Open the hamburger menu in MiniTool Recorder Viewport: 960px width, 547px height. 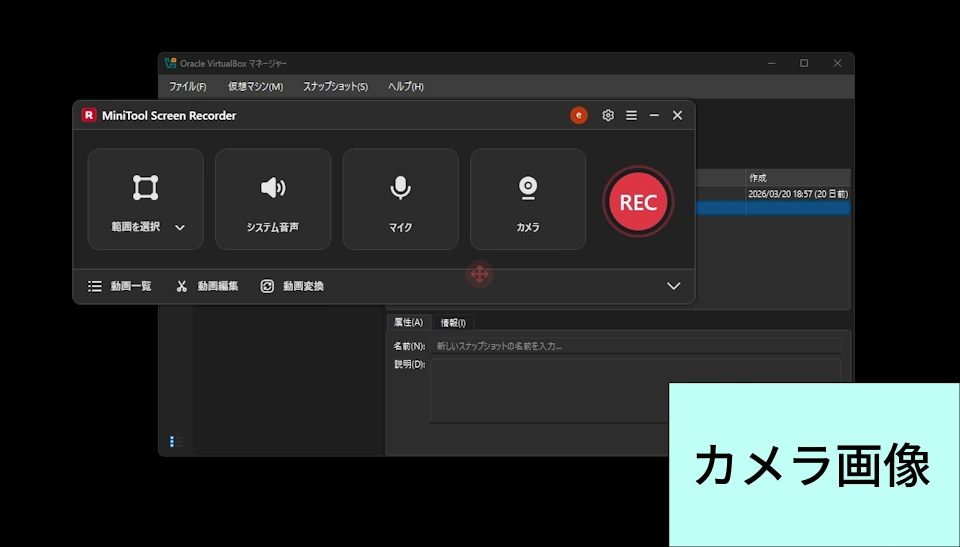coord(631,115)
